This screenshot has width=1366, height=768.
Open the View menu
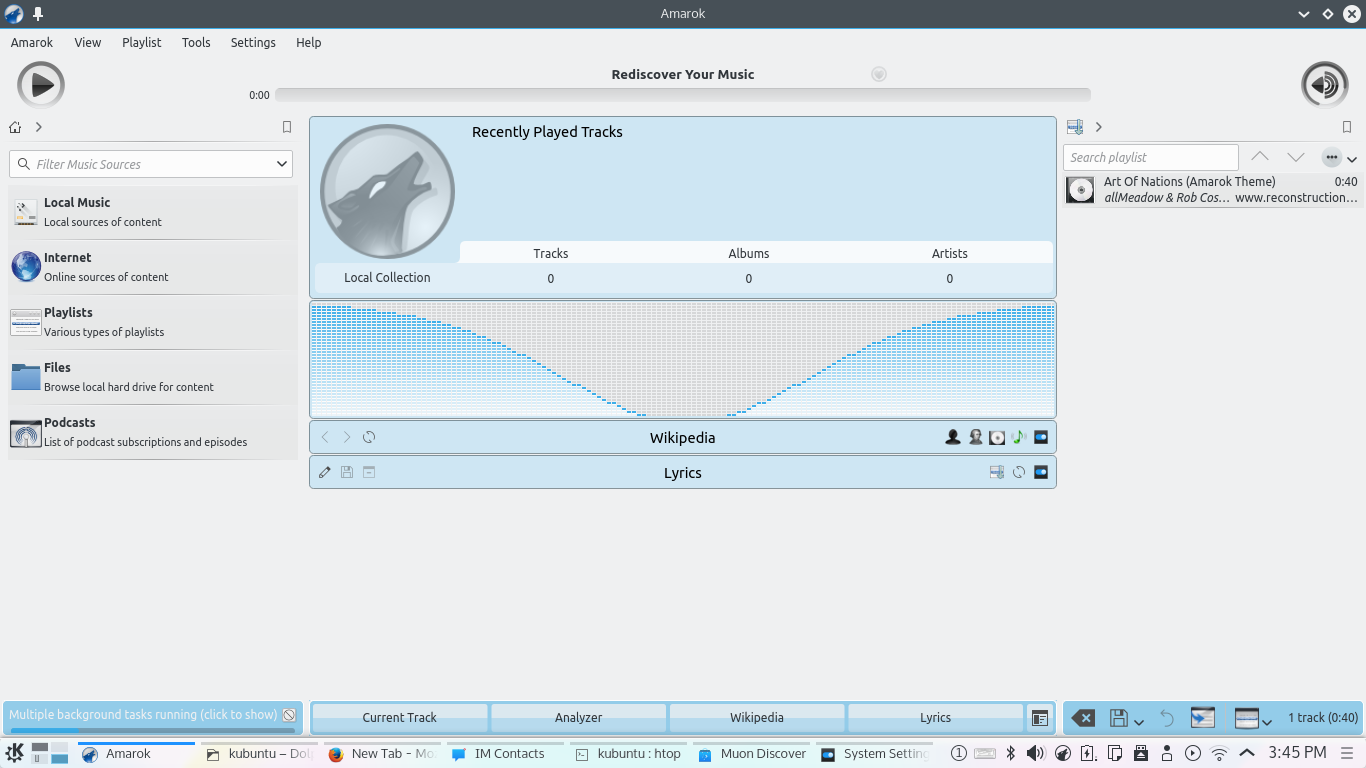[88, 42]
